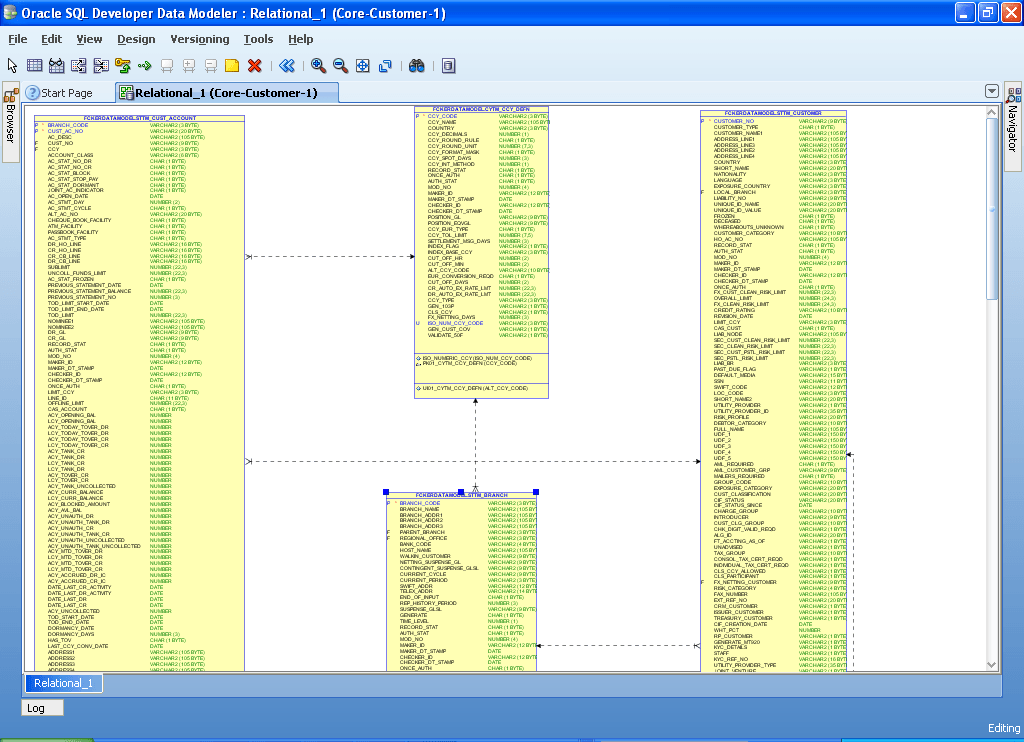Fit the diagram to screen

[364, 65]
